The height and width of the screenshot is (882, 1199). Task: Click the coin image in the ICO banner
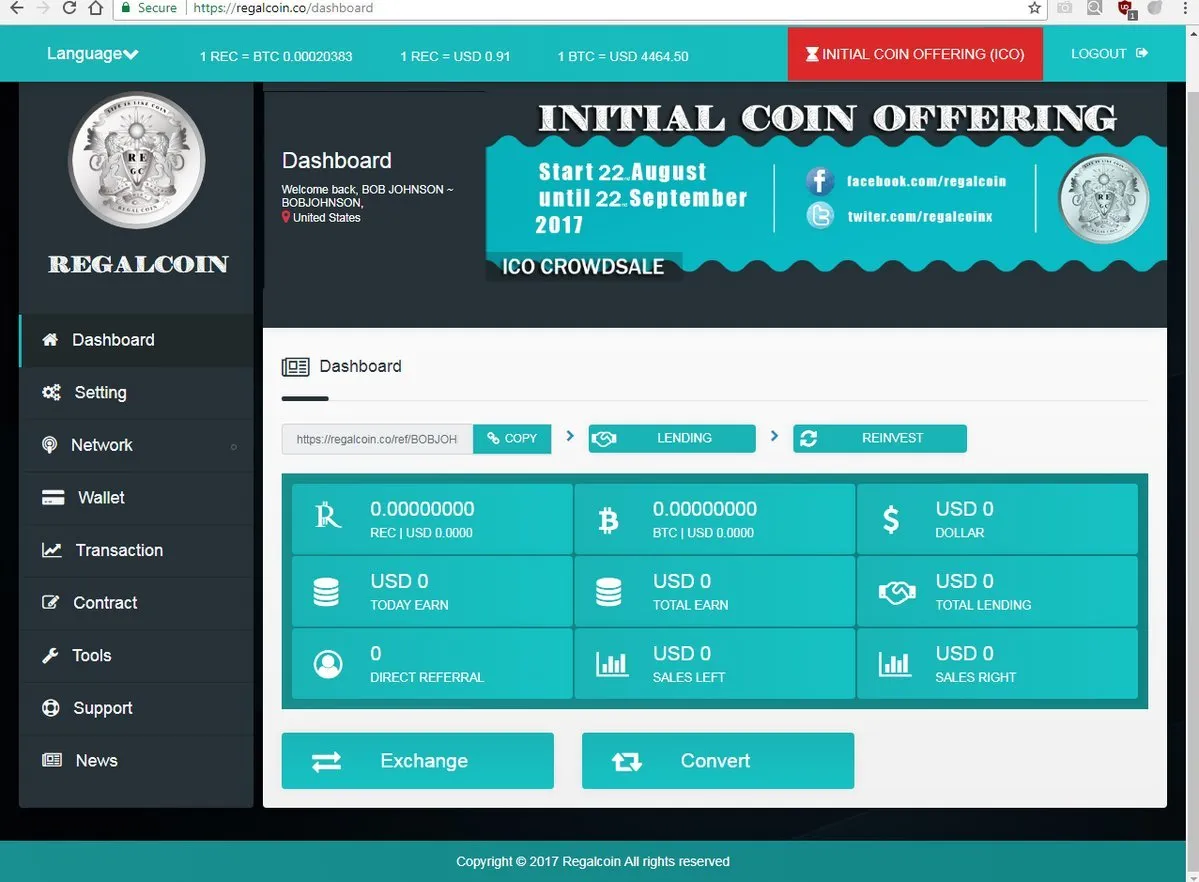(x=1103, y=199)
